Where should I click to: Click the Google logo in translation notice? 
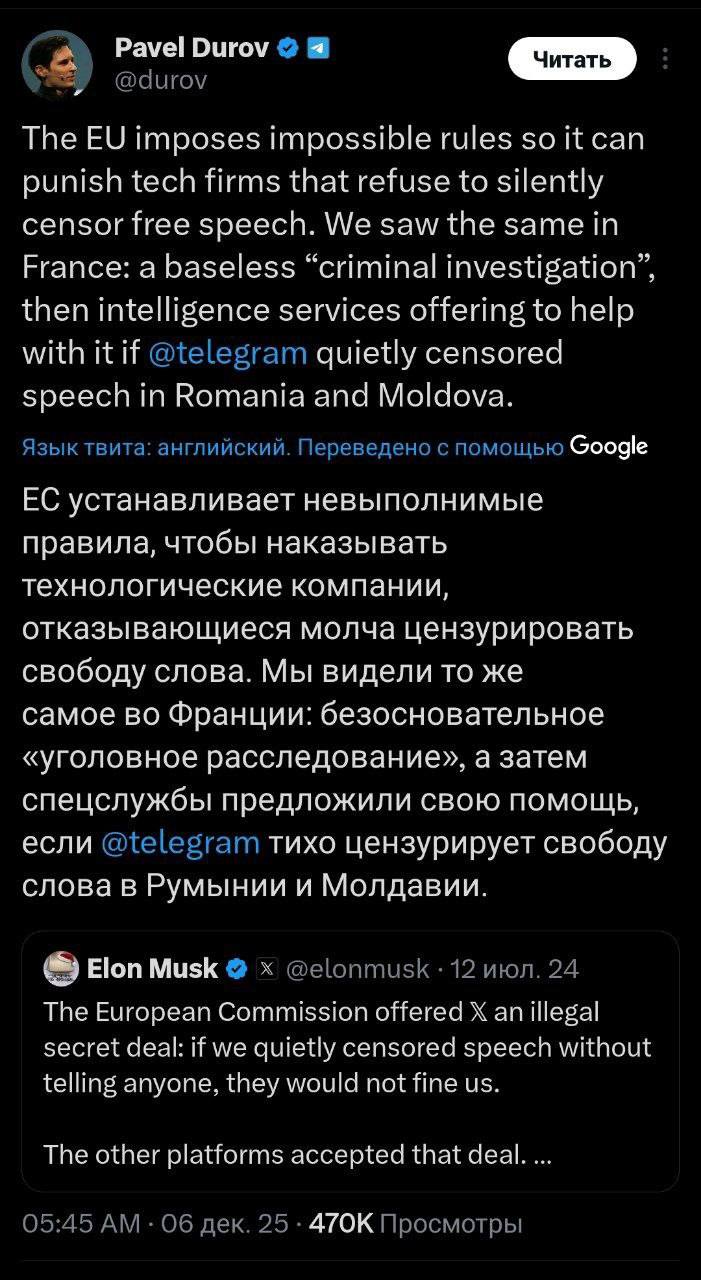[608, 446]
